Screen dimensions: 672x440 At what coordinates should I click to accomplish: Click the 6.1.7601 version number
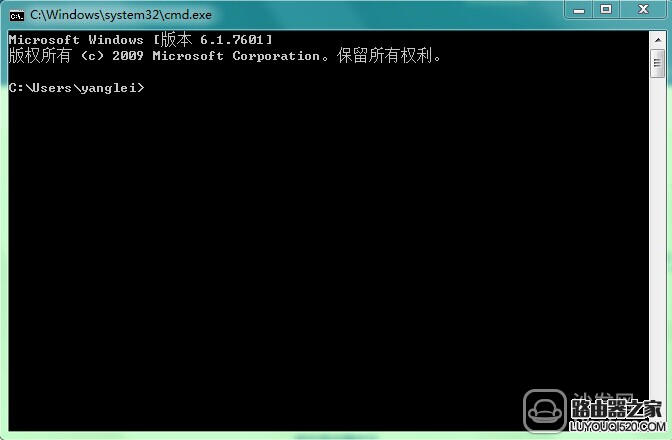231,40
